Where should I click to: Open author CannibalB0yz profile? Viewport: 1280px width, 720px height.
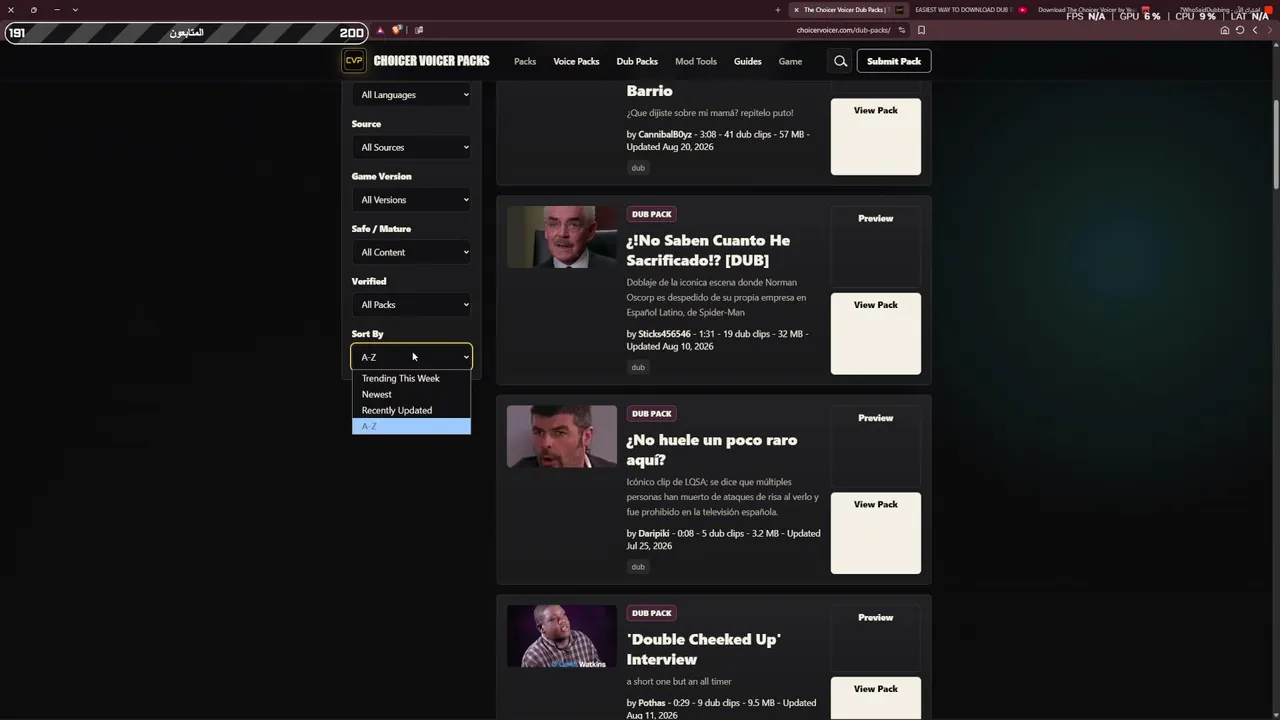pyautogui.click(x=665, y=134)
